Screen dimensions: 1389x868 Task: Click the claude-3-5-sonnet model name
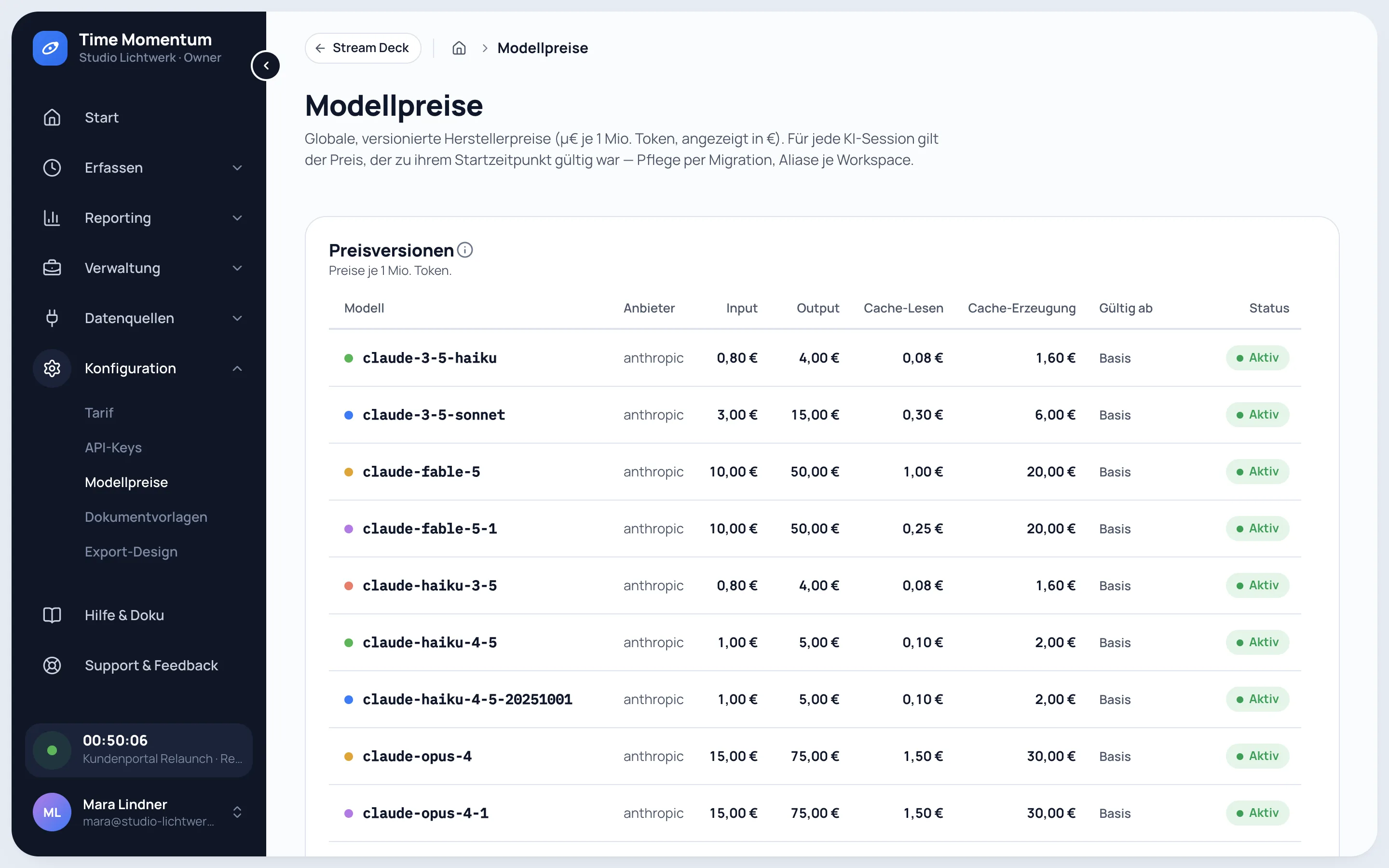coord(434,415)
